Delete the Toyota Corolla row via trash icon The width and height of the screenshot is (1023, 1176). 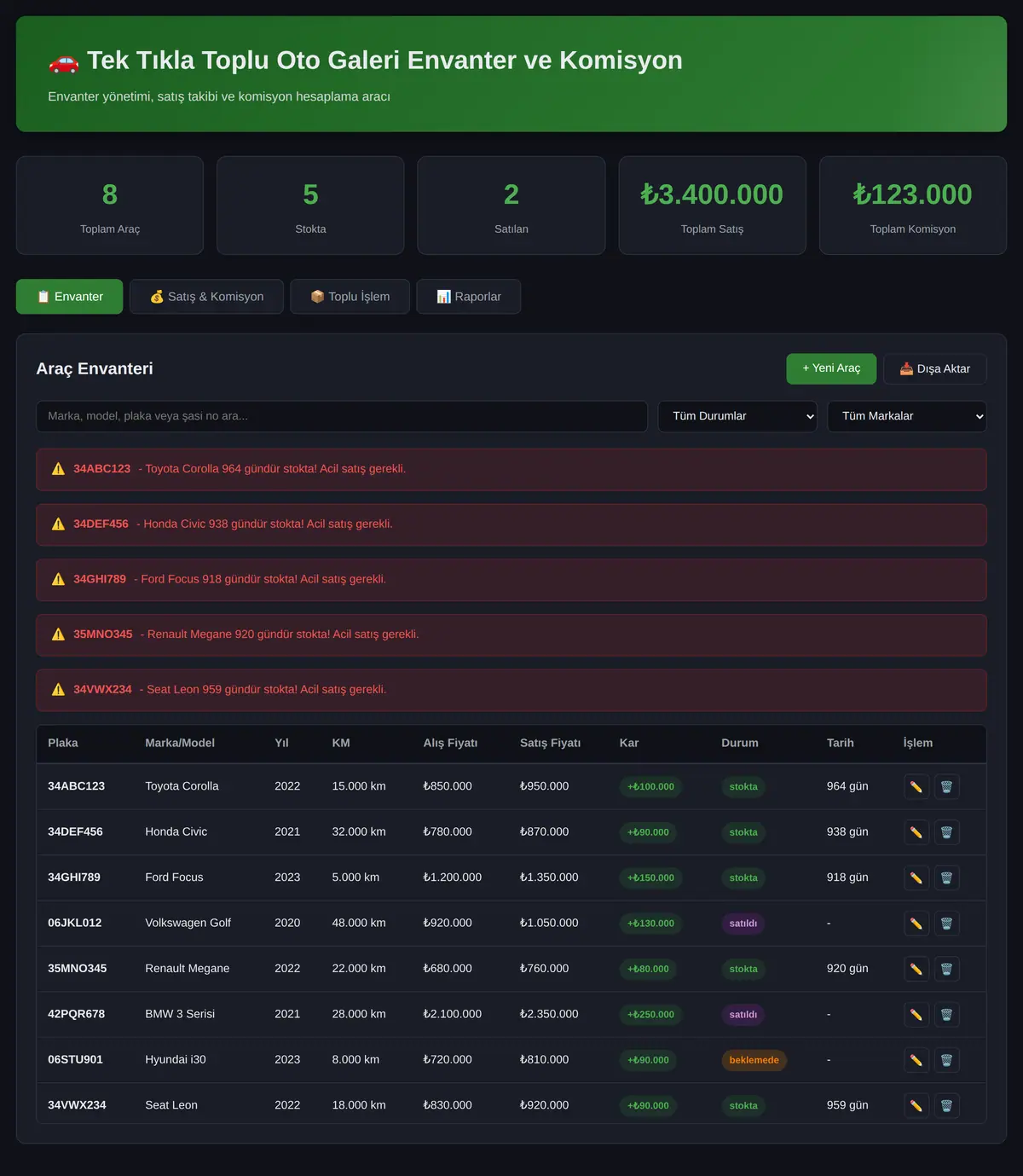click(946, 786)
